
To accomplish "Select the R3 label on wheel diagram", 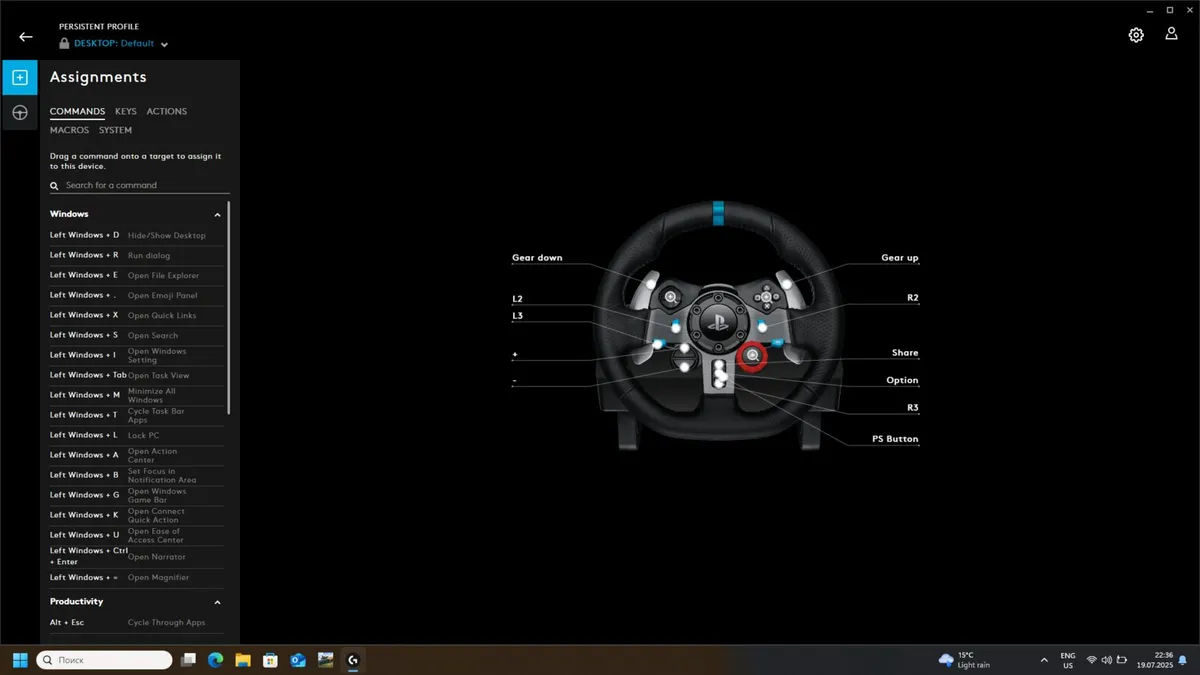I will [912, 408].
